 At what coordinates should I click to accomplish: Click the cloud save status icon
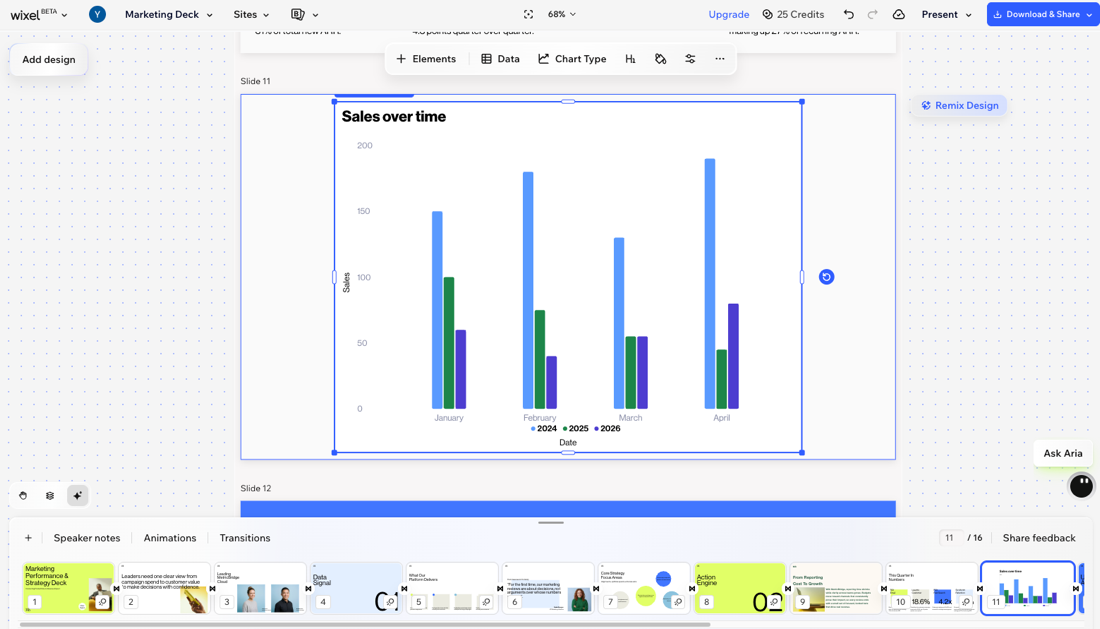pyautogui.click(x=899, y=14)
